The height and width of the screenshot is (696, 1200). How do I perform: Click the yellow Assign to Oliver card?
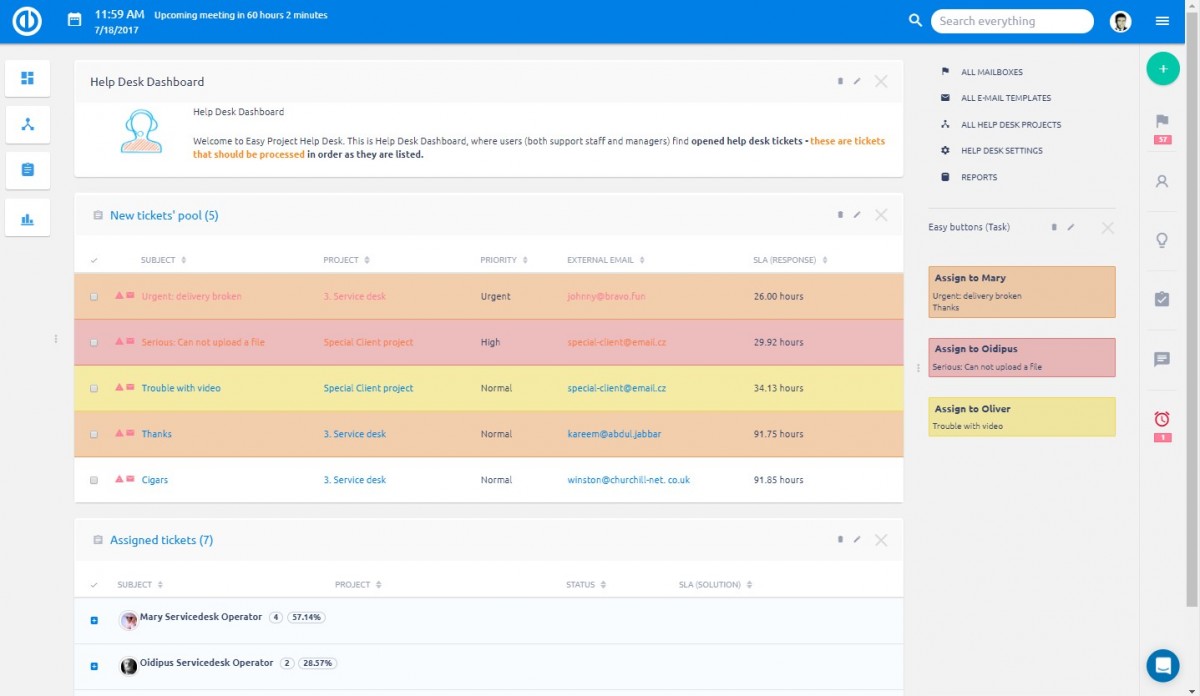[1021, 417]
